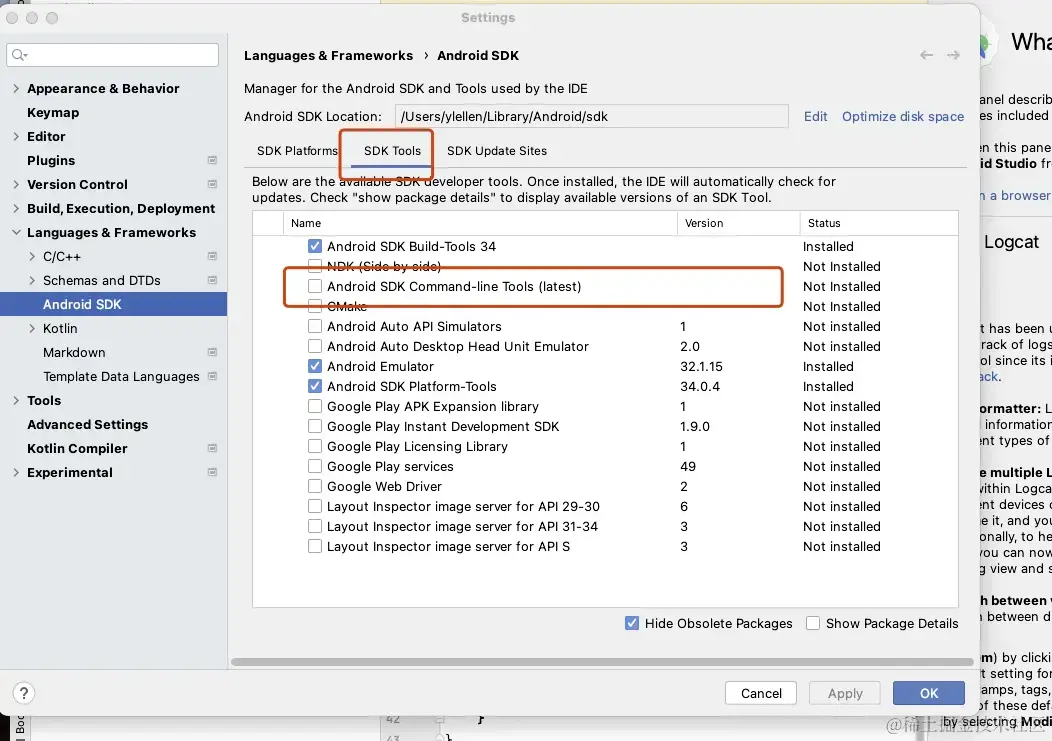Check Google Play Licensing Library
Image resolution: width=1052 pixels, height=741 pixels.
(x=315, y=446)
